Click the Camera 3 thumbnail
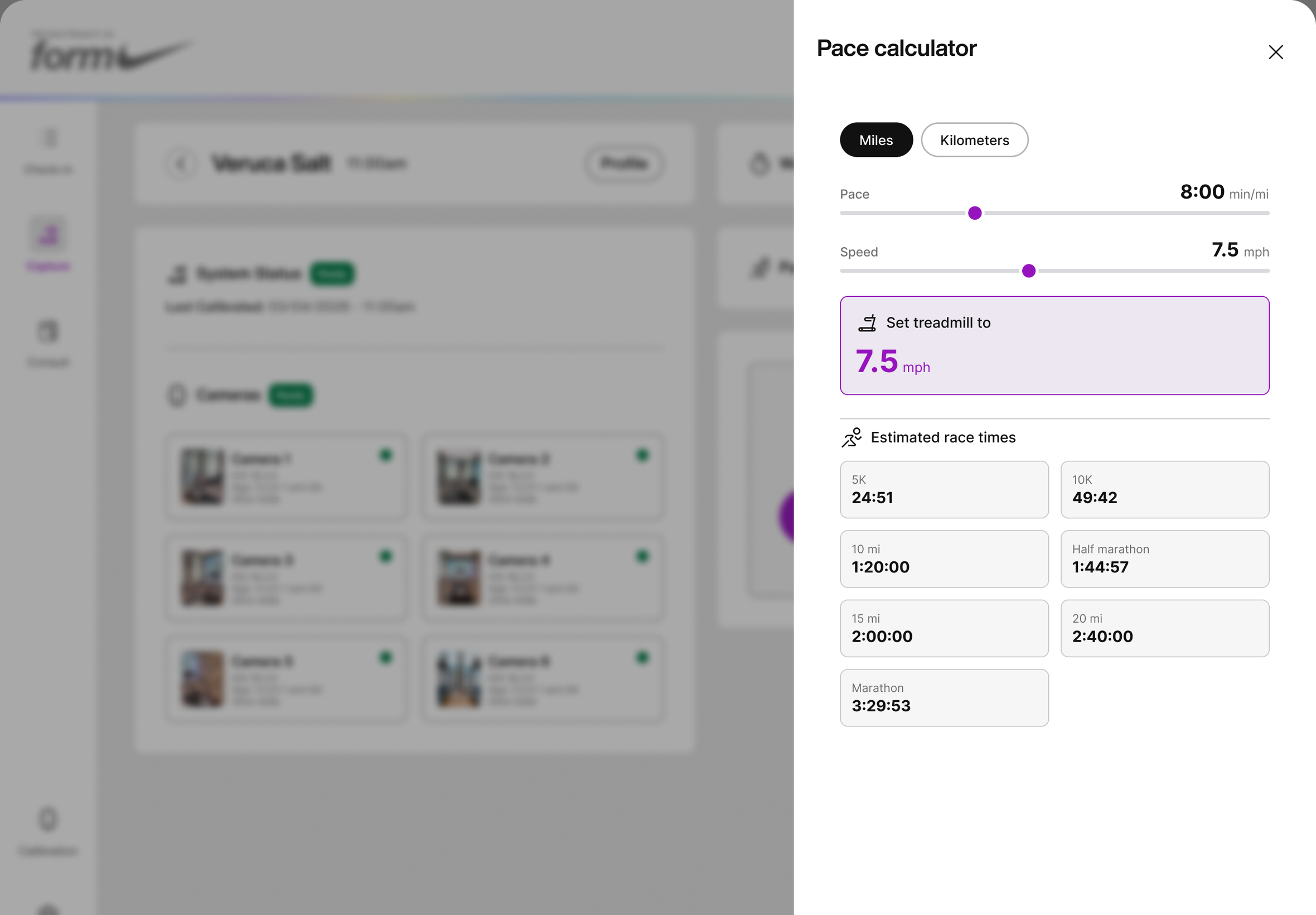Image resolution: width=1316 pixels, height=915 pixels. [x=202, y=578]
